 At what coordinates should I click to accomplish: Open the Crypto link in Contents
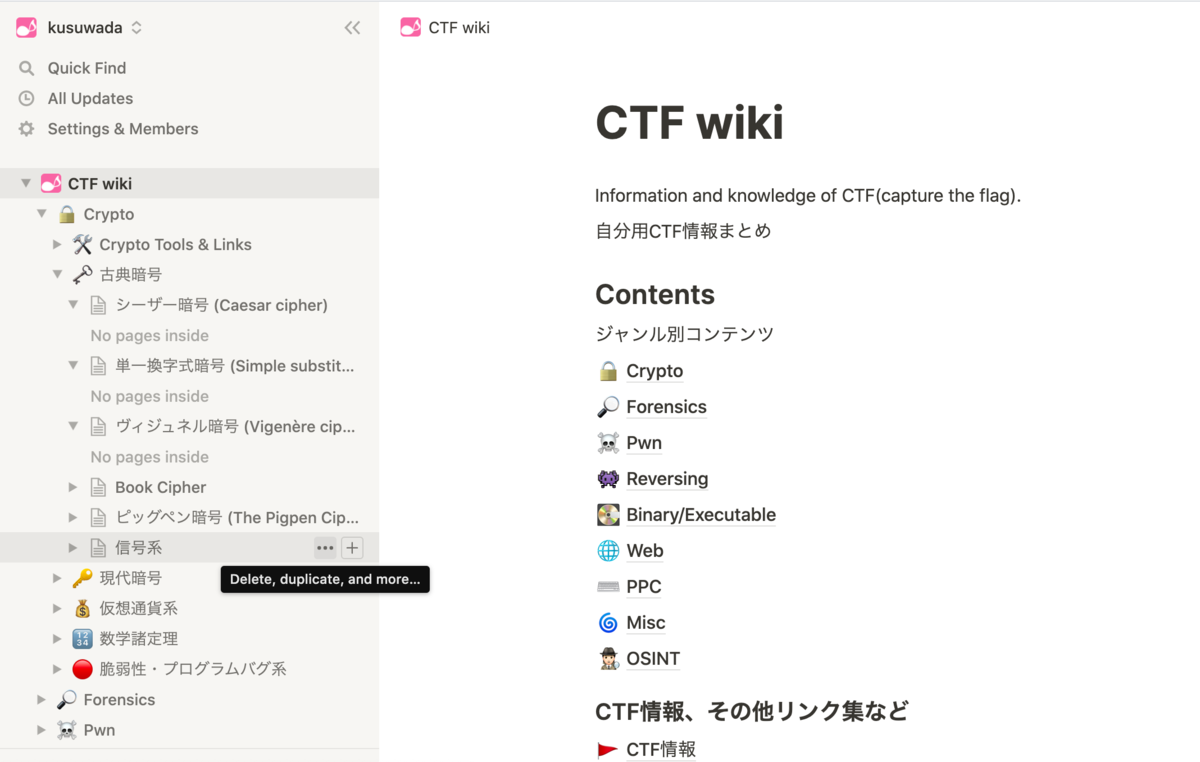[x=655, y=371]
